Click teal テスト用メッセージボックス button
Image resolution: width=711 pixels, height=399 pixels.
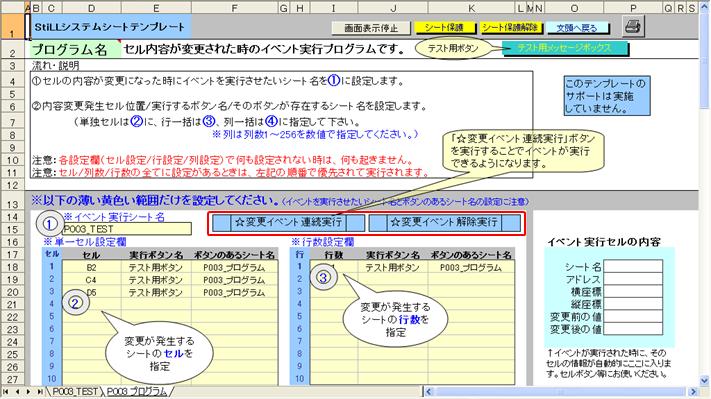[x=565, y=48]
